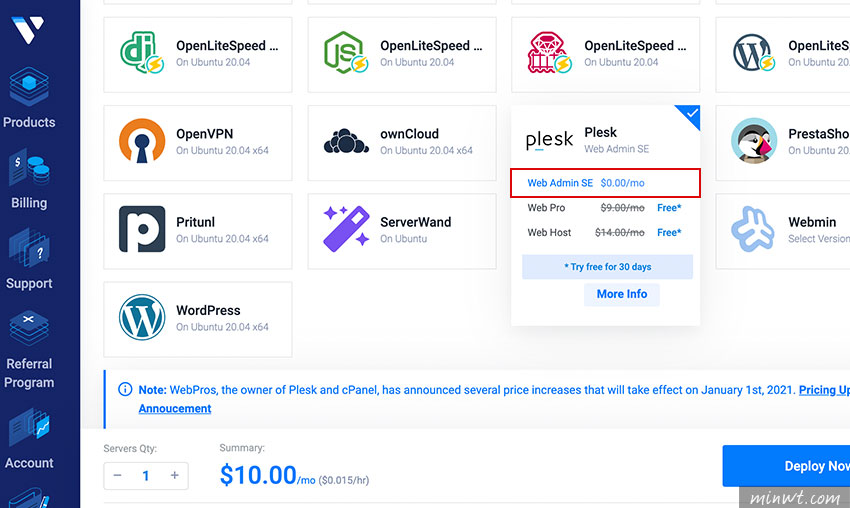Decrease the server quantity with minus
Image resolution: width=850 pixels, height=508 pixels.
(x=117, y=475)
